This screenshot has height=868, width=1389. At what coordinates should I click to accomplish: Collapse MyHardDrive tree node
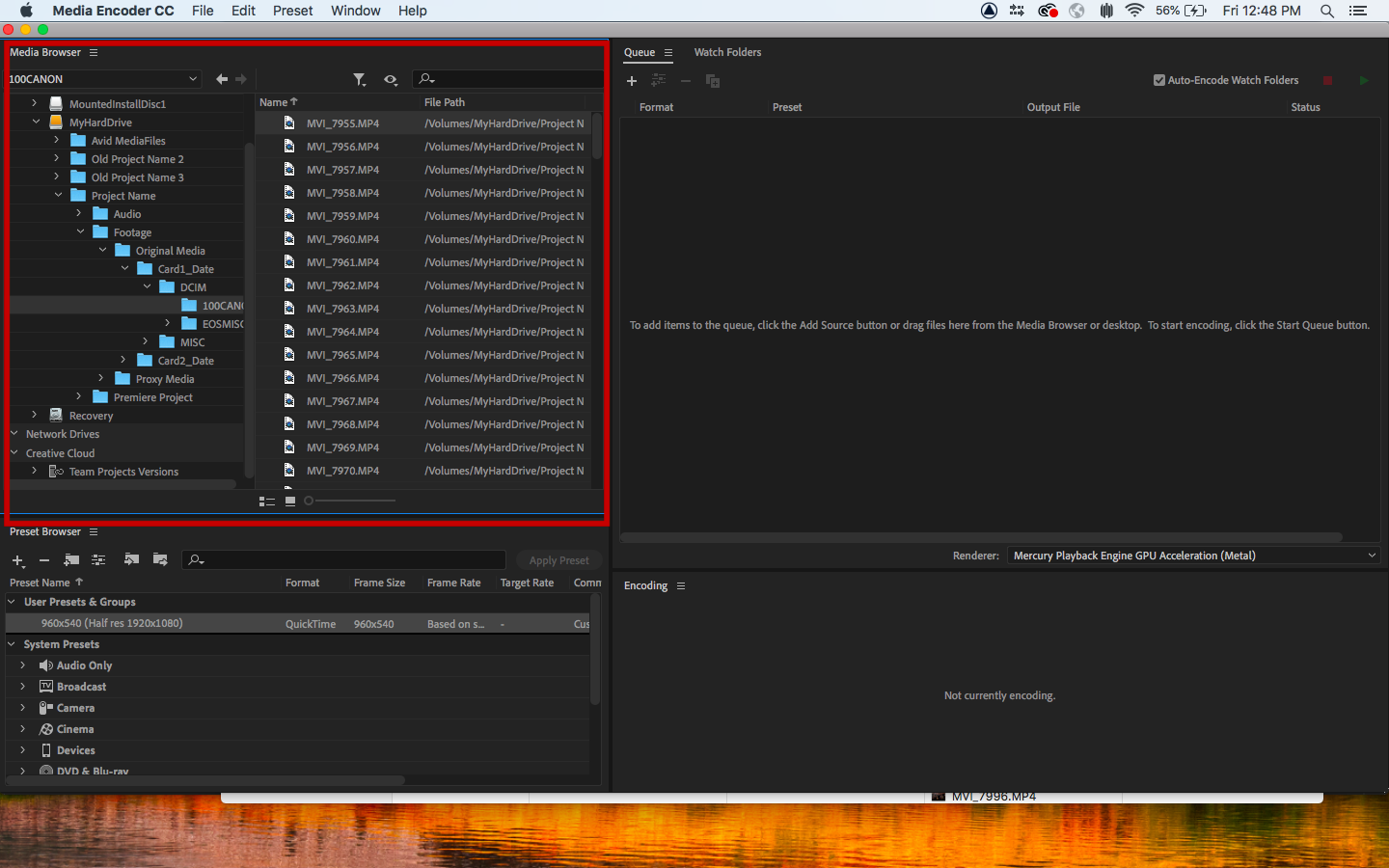pyautogui.click(x=36, y=122)
